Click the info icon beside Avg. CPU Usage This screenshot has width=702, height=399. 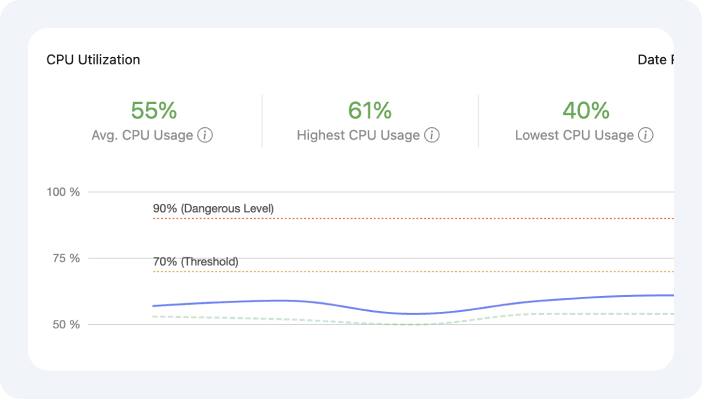[x=205, y=135]
